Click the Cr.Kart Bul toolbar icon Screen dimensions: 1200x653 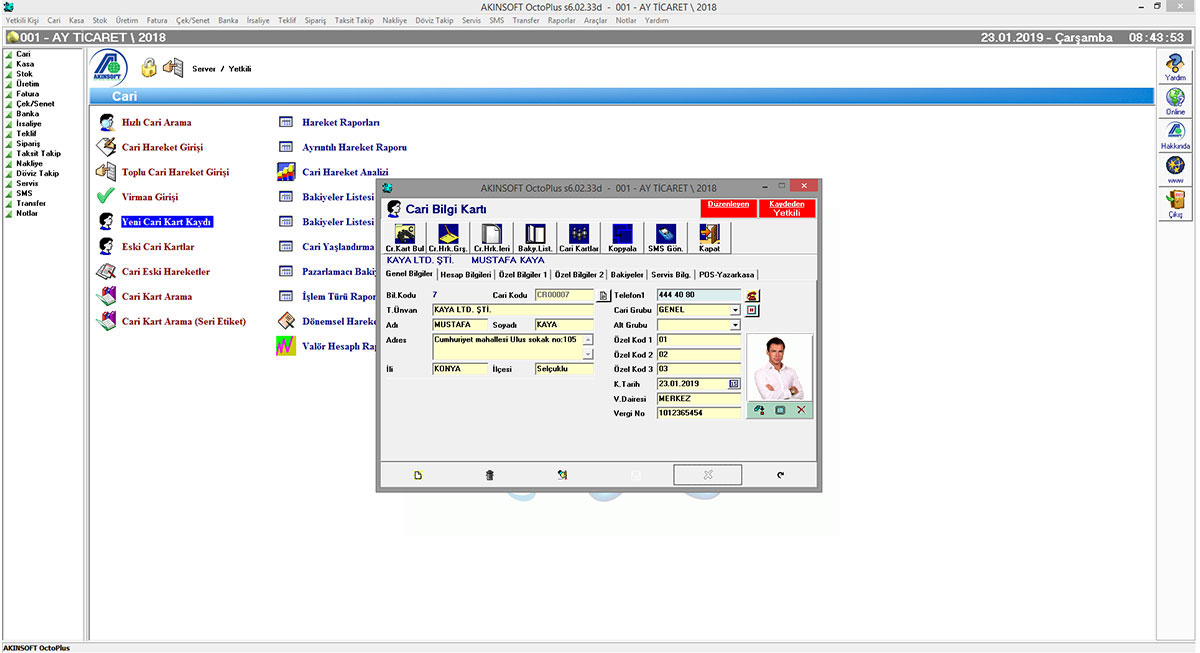[x=405, y=238]
